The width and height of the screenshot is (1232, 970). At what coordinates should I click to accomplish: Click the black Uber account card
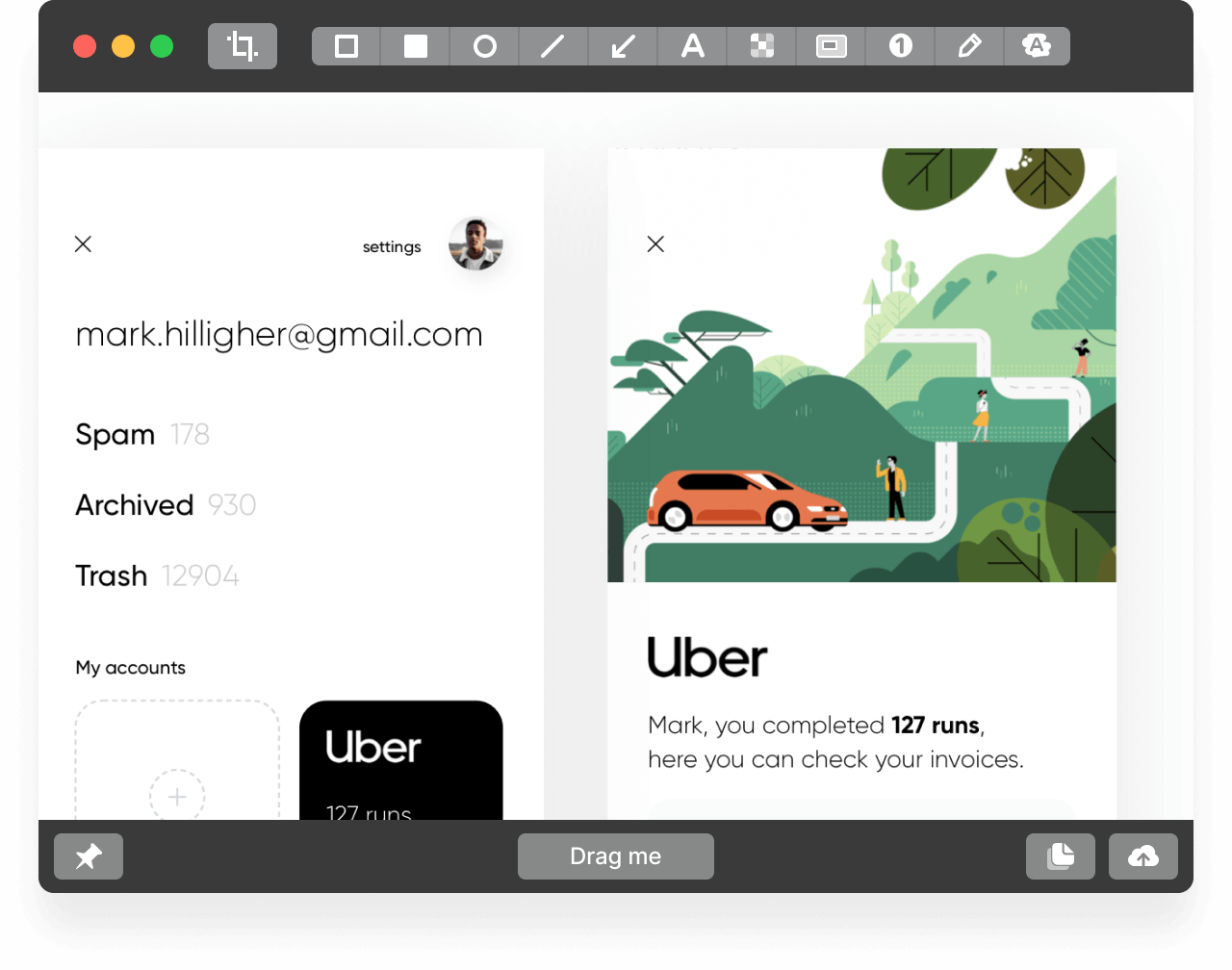pyautogui.click(x=401, y=760)
